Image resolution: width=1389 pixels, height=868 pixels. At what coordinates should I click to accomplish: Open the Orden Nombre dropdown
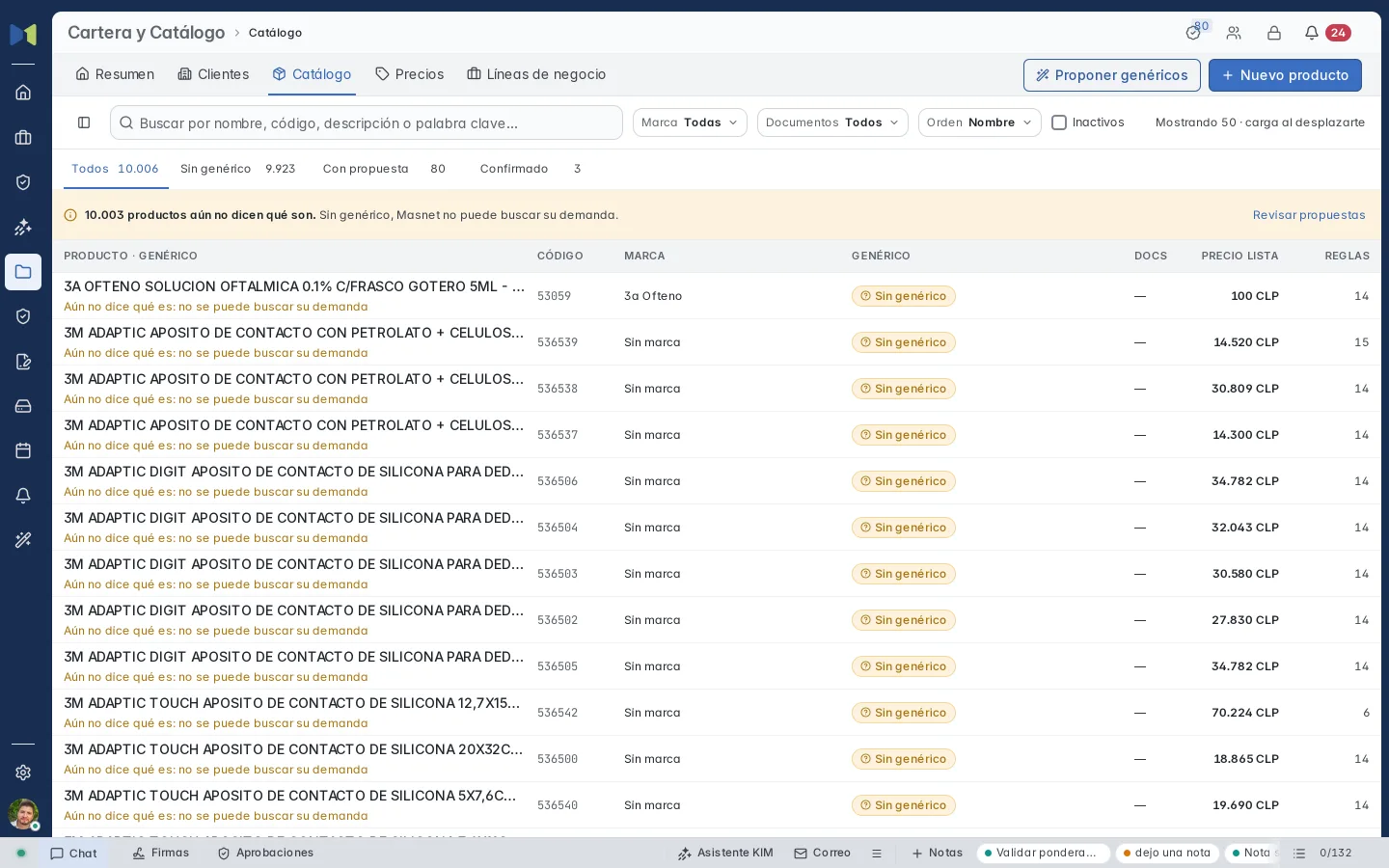coord(979,122)
